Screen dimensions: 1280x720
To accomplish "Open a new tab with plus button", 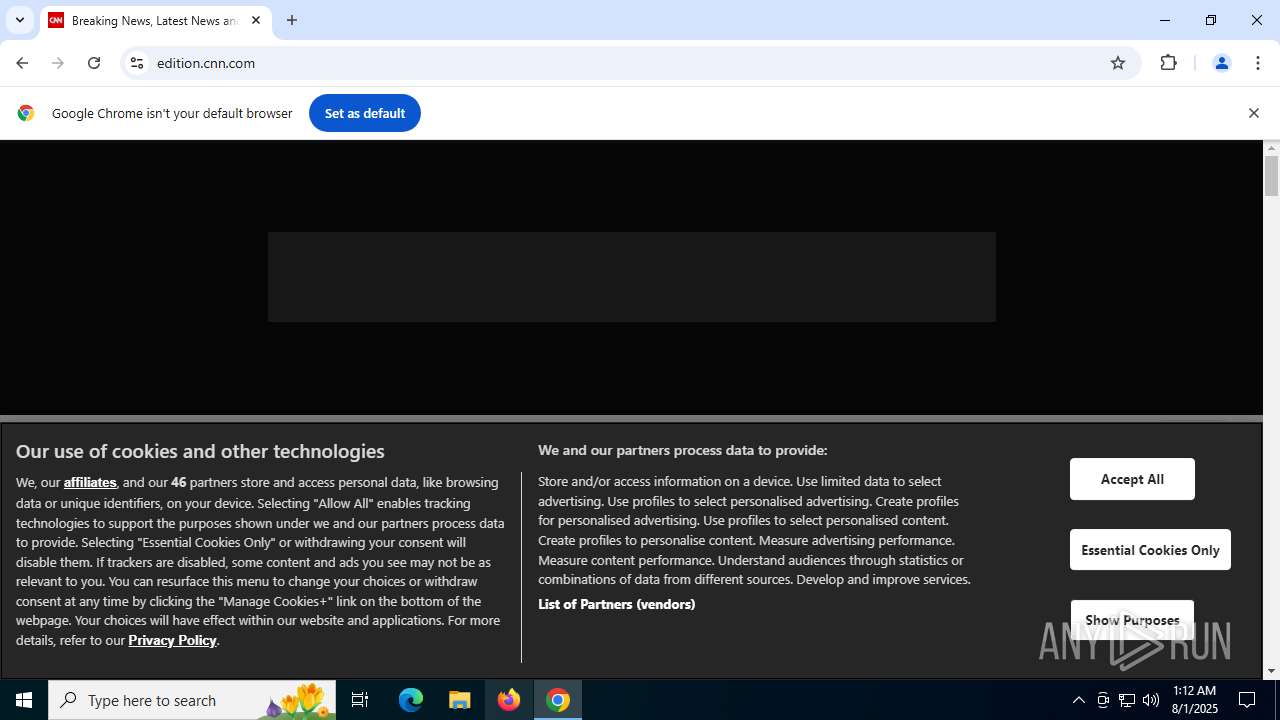I will 292,20.
